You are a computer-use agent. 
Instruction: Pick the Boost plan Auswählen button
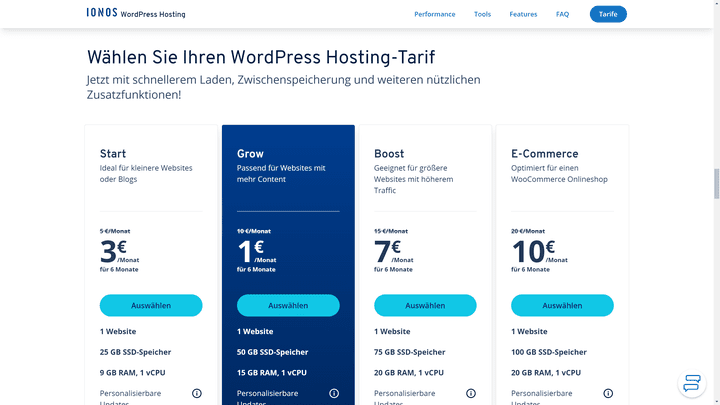[x=425, y=305]
